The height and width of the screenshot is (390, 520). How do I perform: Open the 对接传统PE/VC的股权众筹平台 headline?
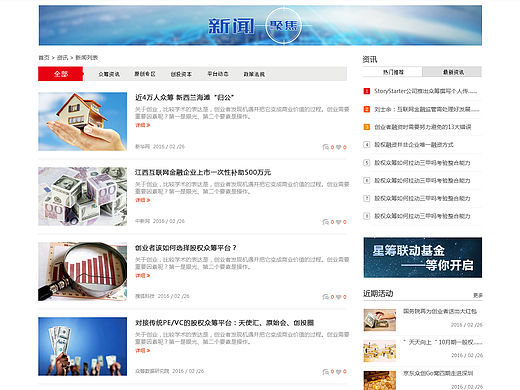pyautogui.click(x=224, y=323)
